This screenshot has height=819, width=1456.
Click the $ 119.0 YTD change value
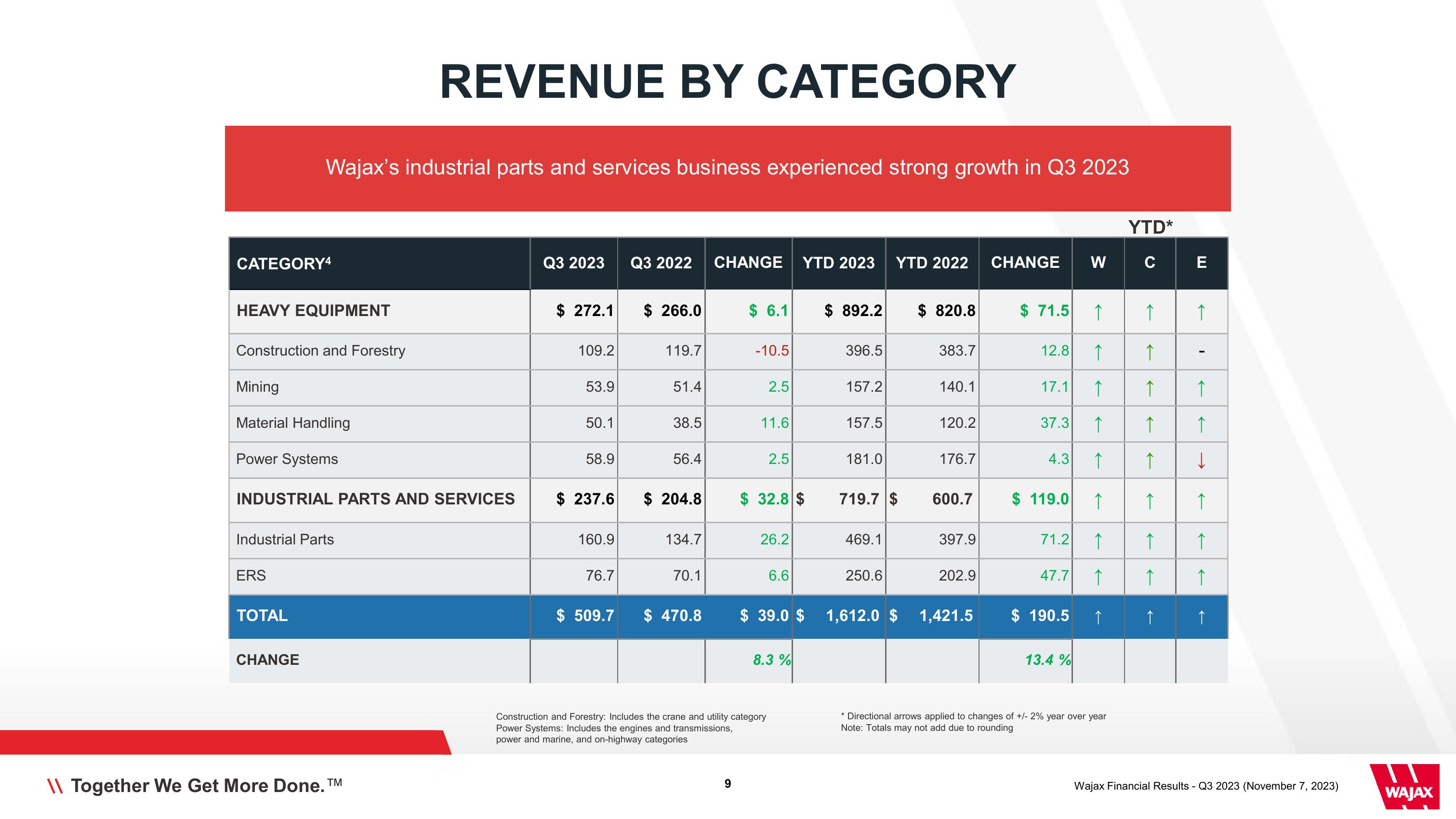[x=1040, y=499]
